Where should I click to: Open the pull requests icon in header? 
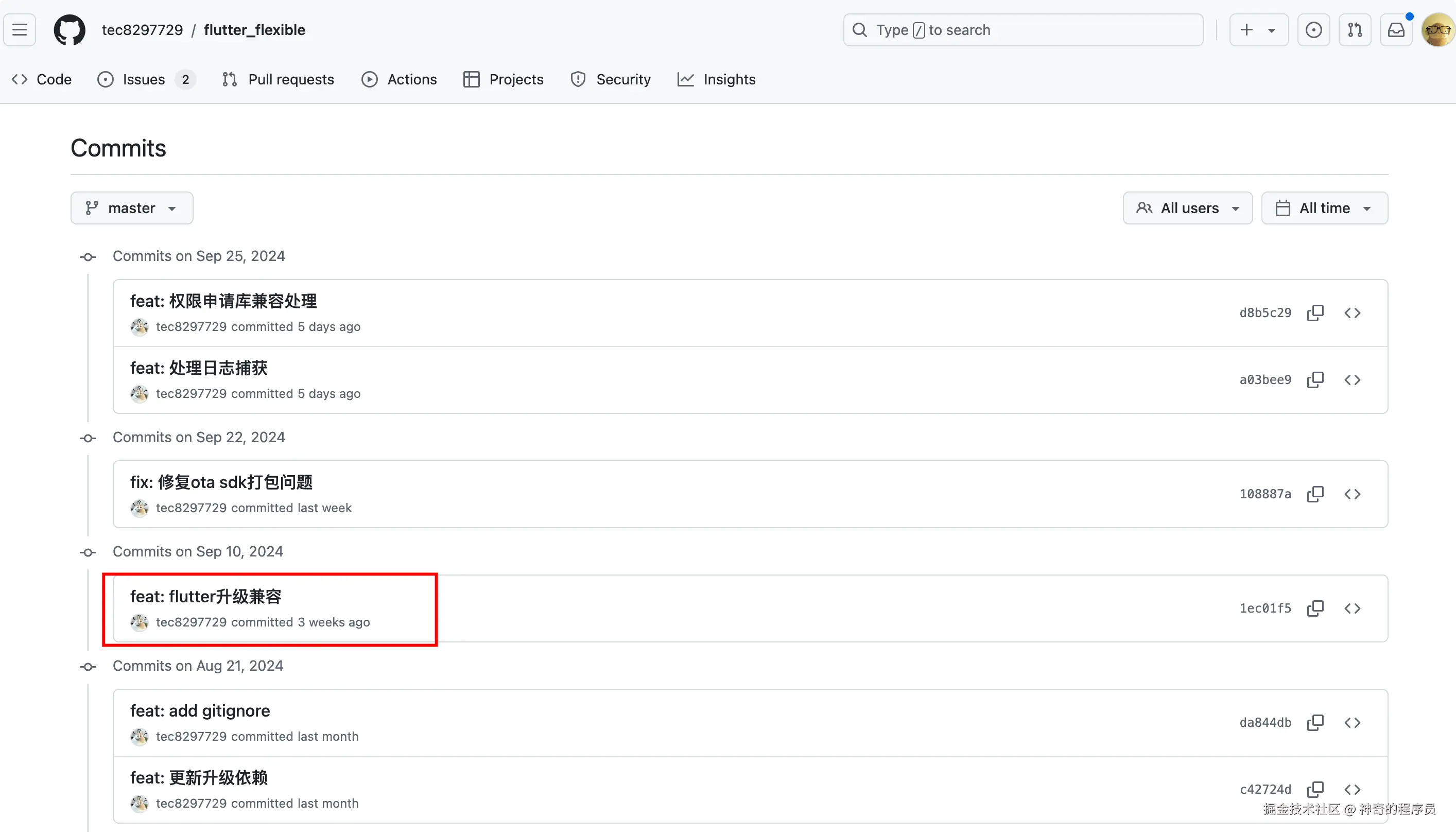(x=1355, y=30)
